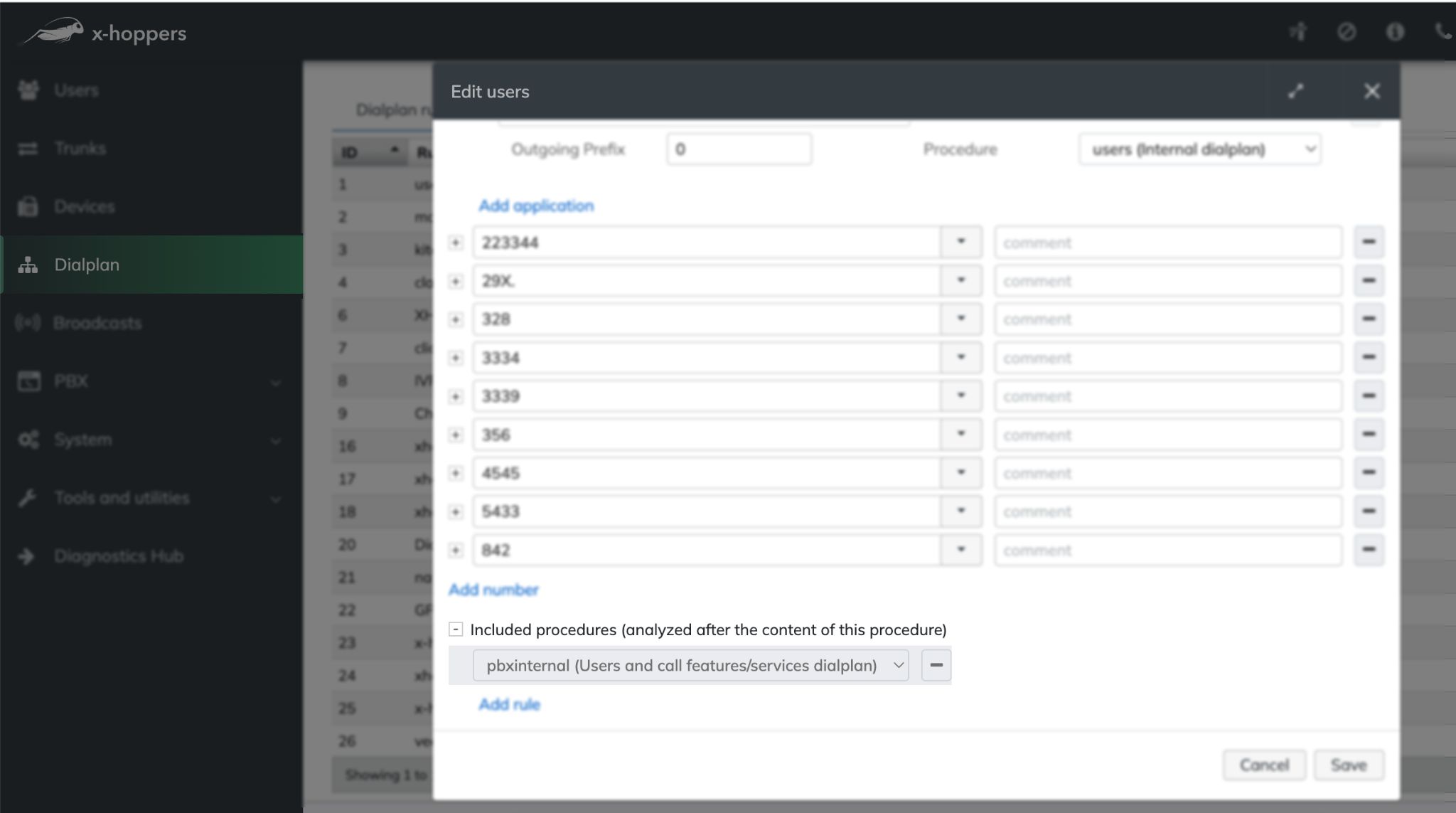Viewport: 1456px width, 813px height.
Task: Click the expand dialog arrows icon
Action: (x=1295, y=91)
